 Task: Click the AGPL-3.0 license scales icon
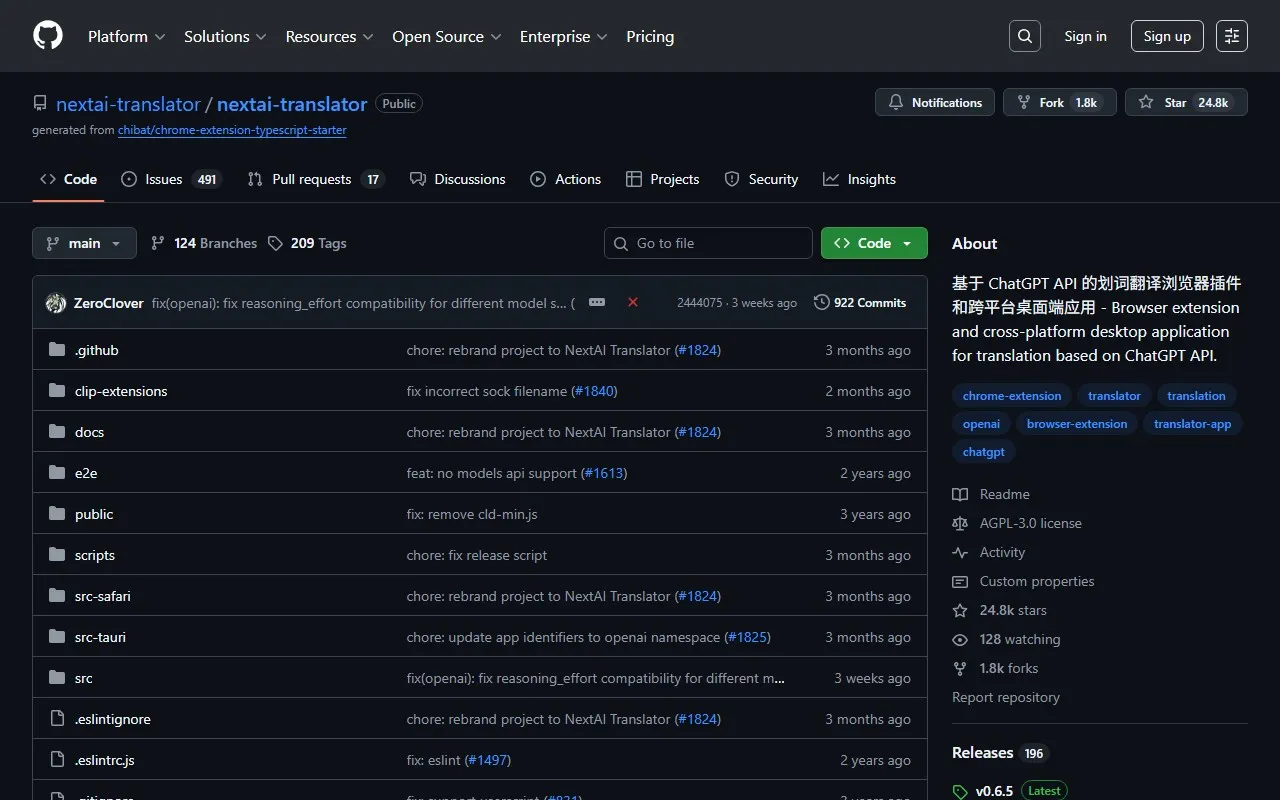[960, 522]
